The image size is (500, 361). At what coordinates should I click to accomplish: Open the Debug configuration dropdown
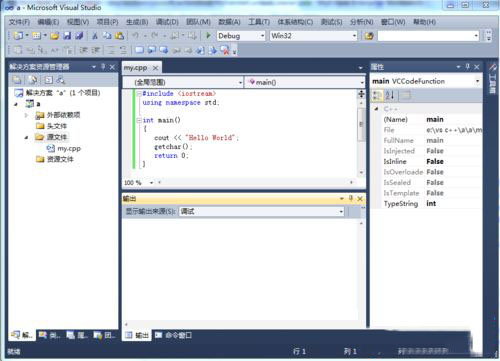(262, 36)
